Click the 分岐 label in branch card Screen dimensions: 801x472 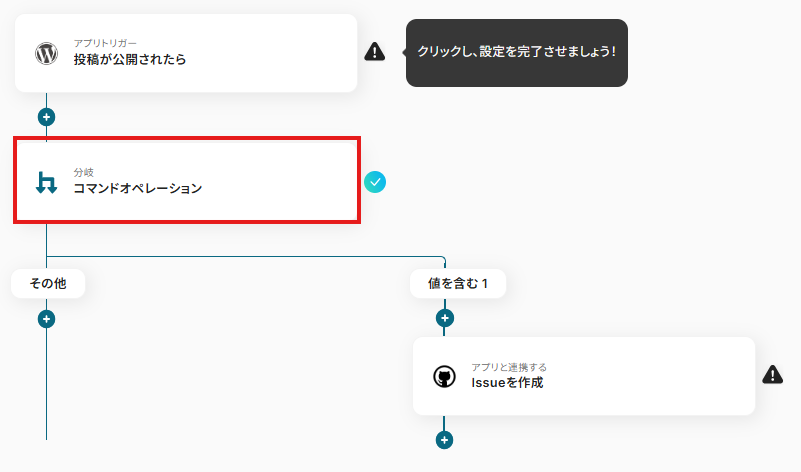click(83, 172)
